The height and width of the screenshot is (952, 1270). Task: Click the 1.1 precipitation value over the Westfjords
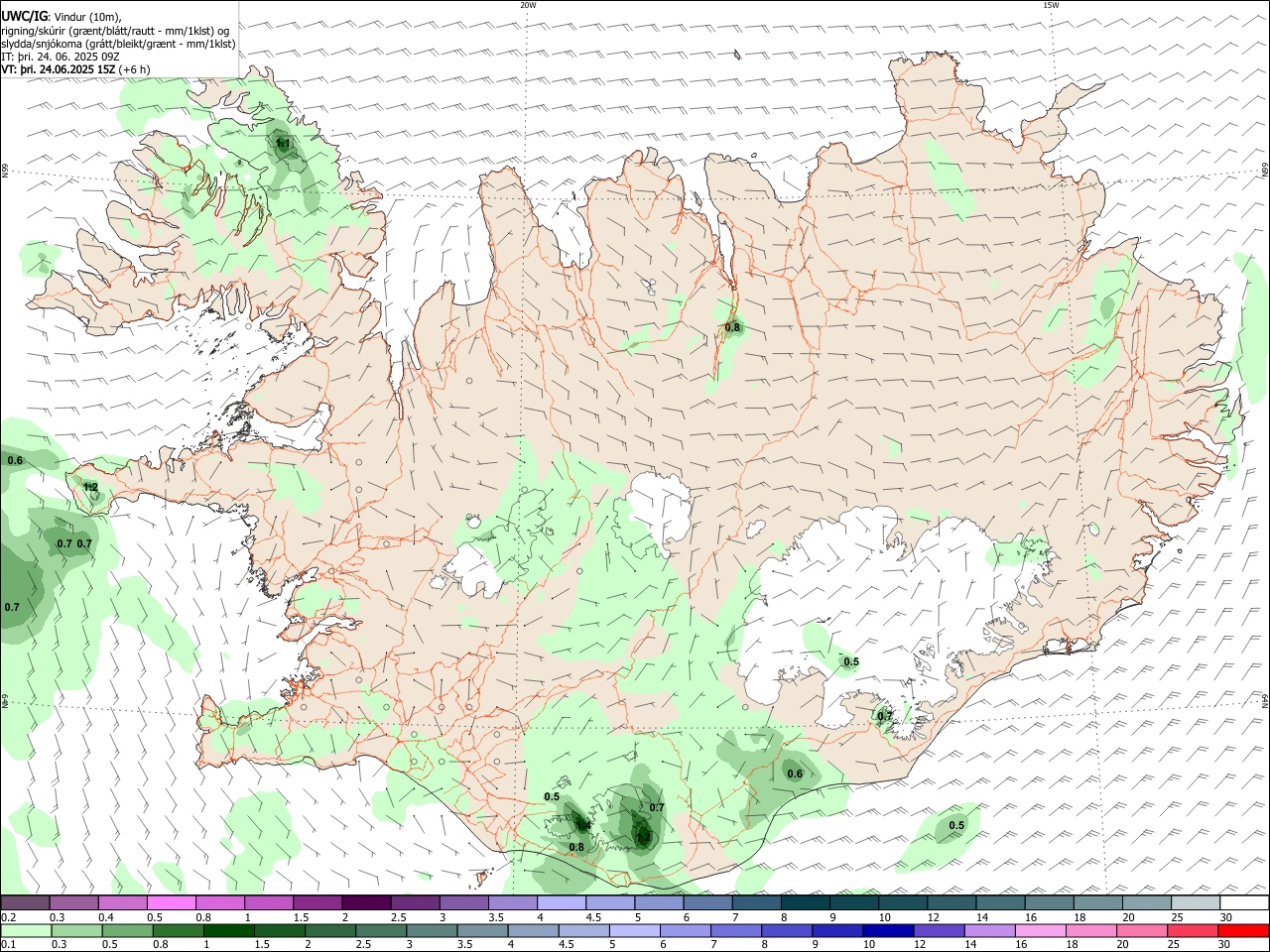pyautogui.click(x=283, y=145)
